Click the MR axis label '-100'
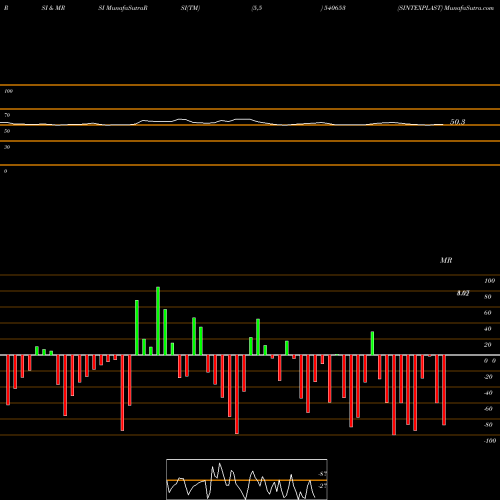This screenshot has height=500, width=500. (490, 441)
